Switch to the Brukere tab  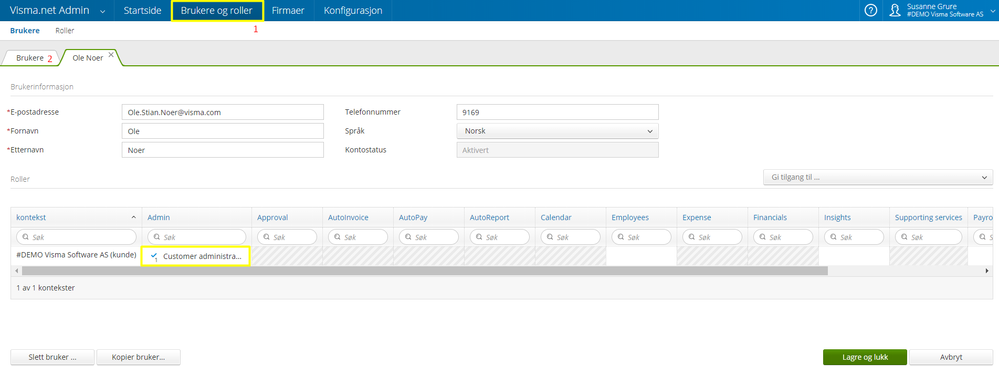tap(31, 58)
